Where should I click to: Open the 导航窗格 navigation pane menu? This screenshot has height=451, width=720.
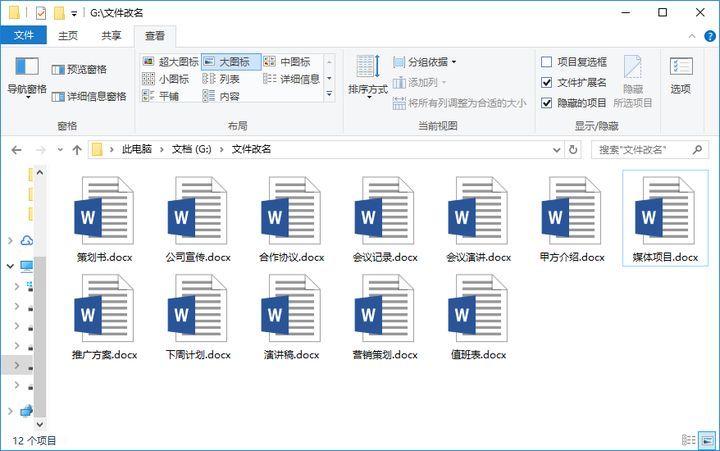27,76
